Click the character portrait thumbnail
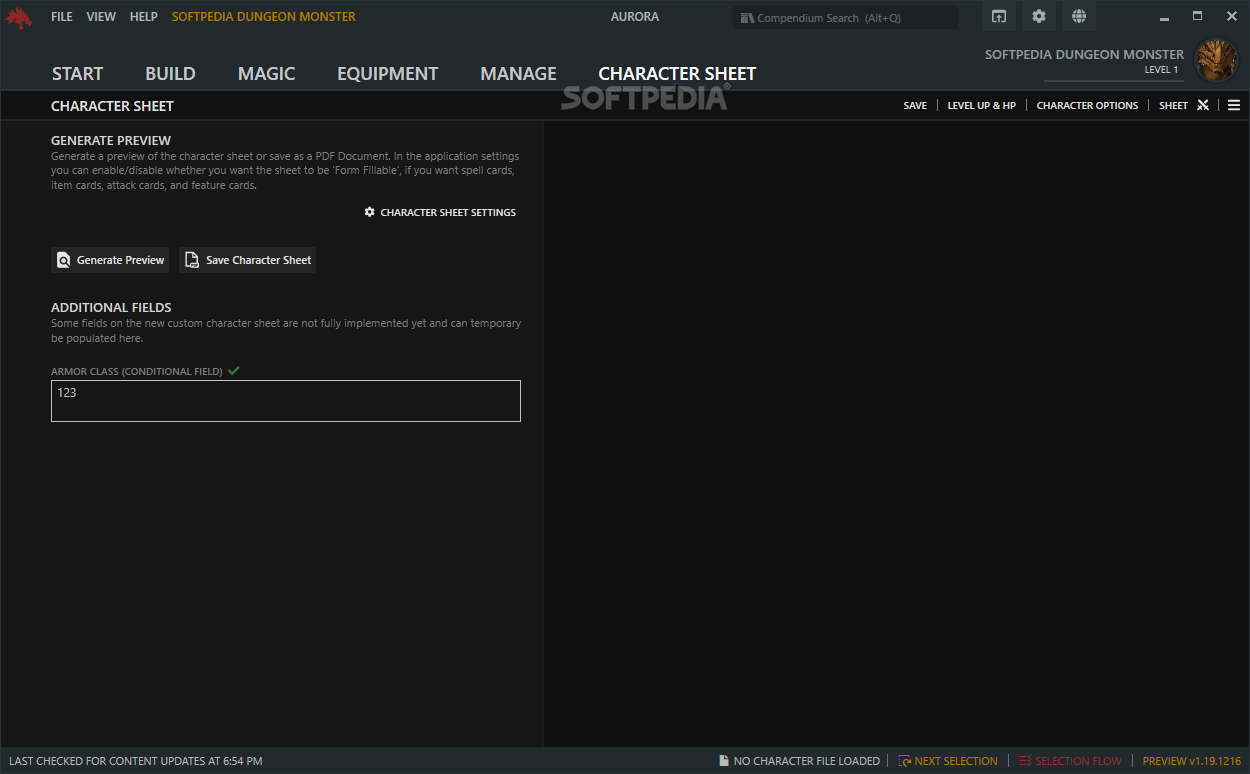Screen dimensions: 1250x774 click(x=1216, y=60)
